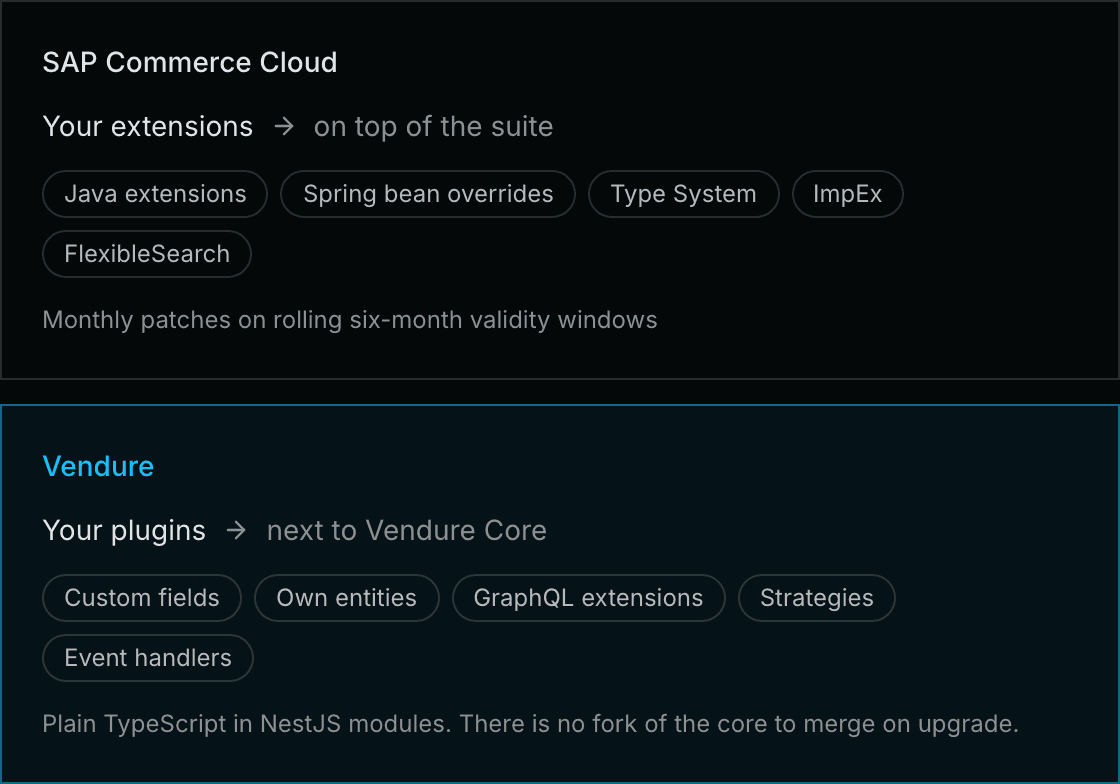Click the ImpEx chip
1120x784 pixels.
point(848,194)
